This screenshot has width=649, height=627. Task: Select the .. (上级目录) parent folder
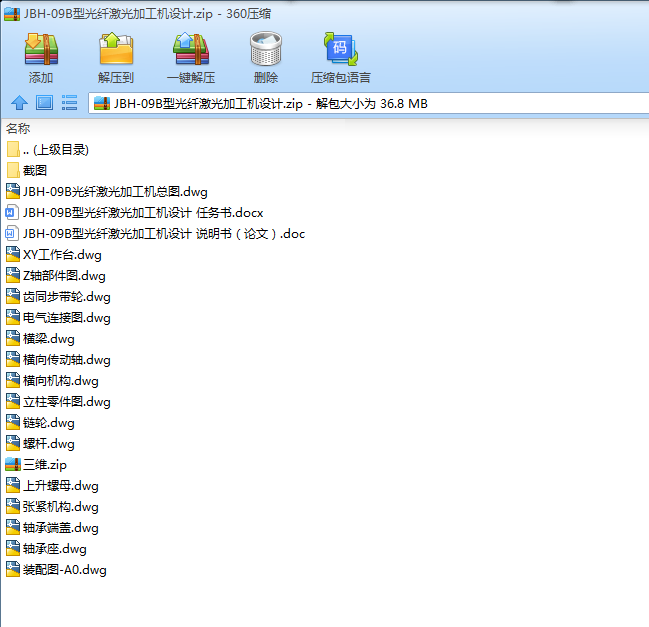[x=48, y=149]
